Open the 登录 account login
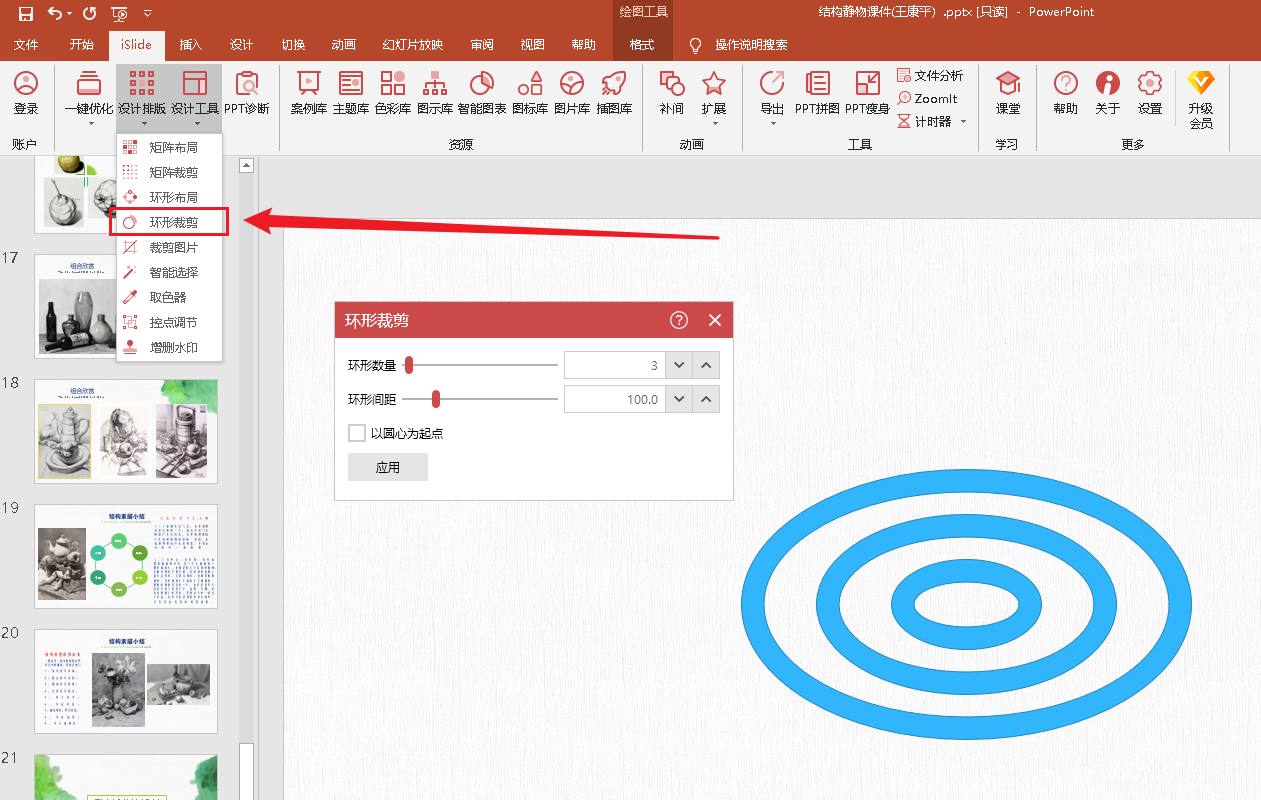 point(26,93)
